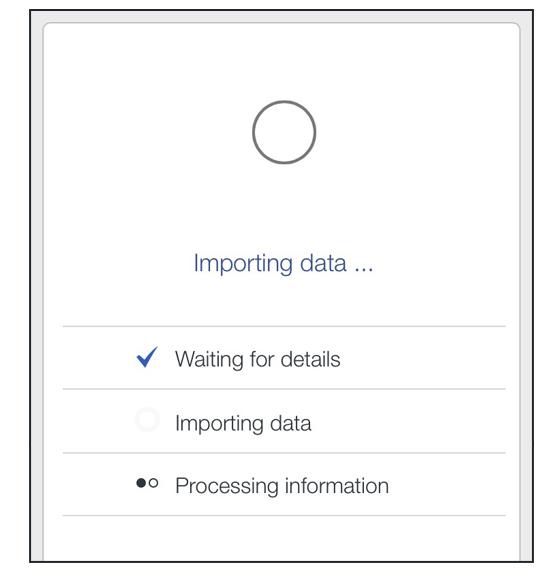Click the gray border left of the card

[37, 290]
